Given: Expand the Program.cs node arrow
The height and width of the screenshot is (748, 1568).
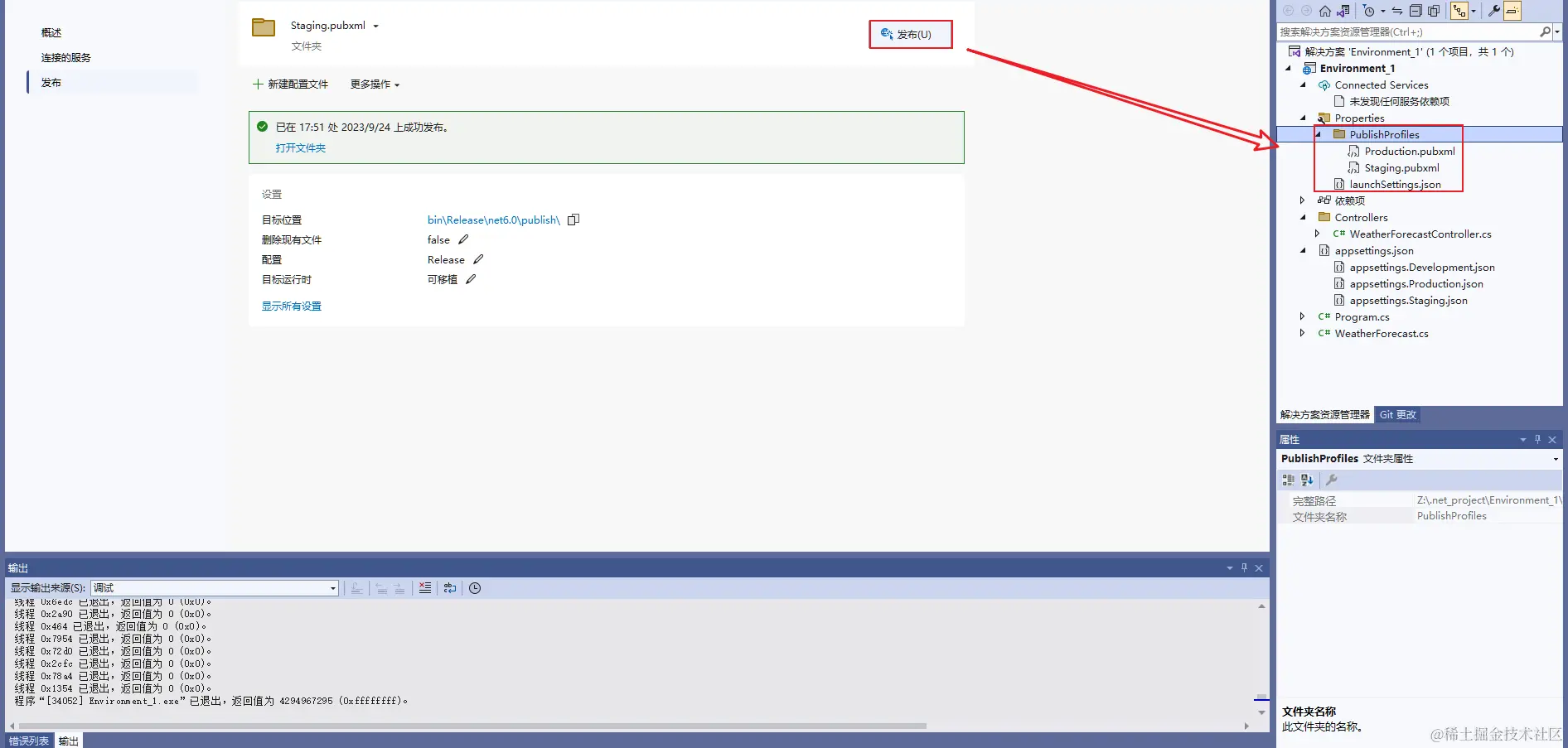Looking at the screenshot, I should (x=1303, y=316).
